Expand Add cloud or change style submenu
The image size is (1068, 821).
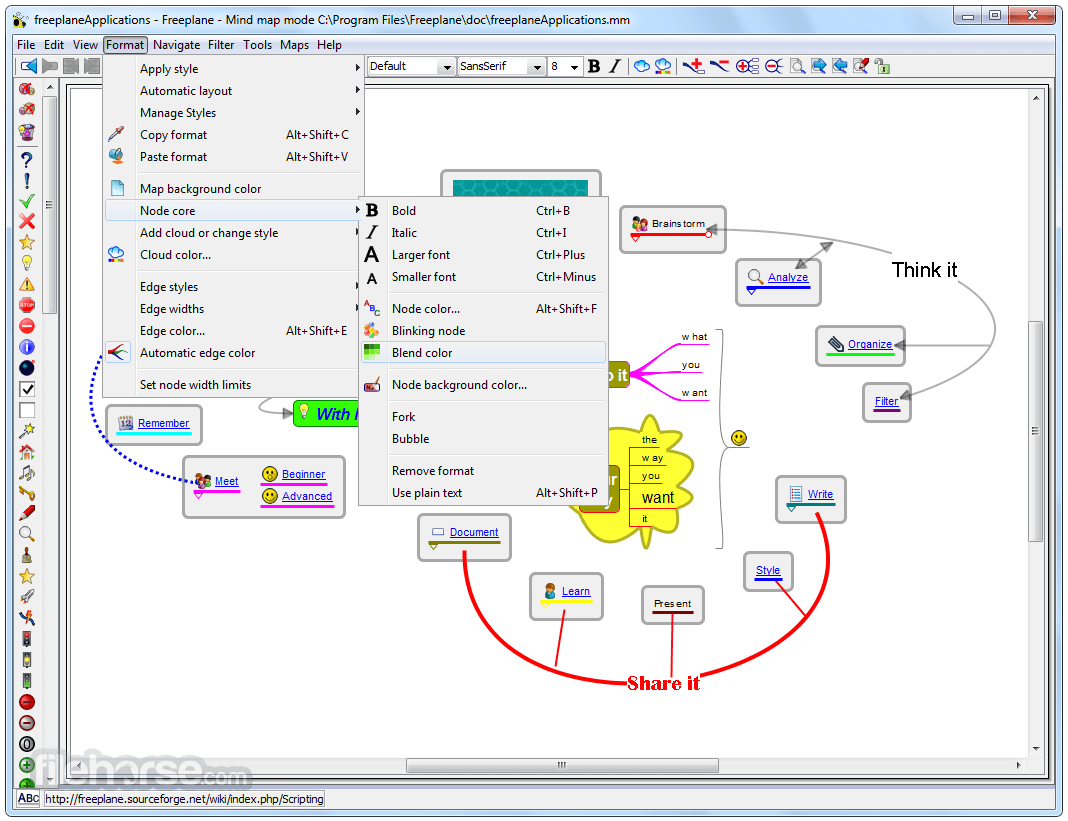234,233
